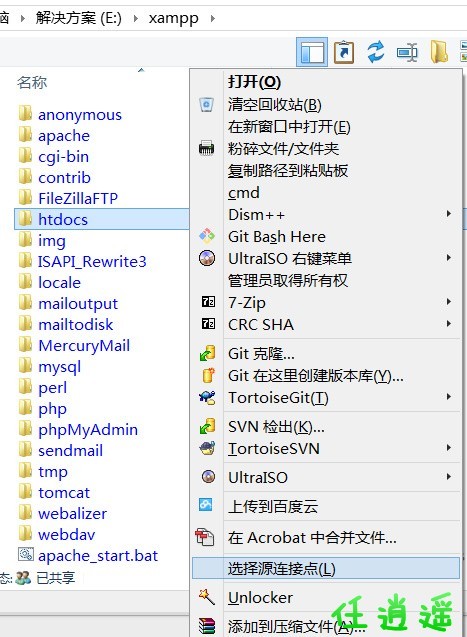Select 复制路径到粘贴板 in context menu

click(288, 171)
